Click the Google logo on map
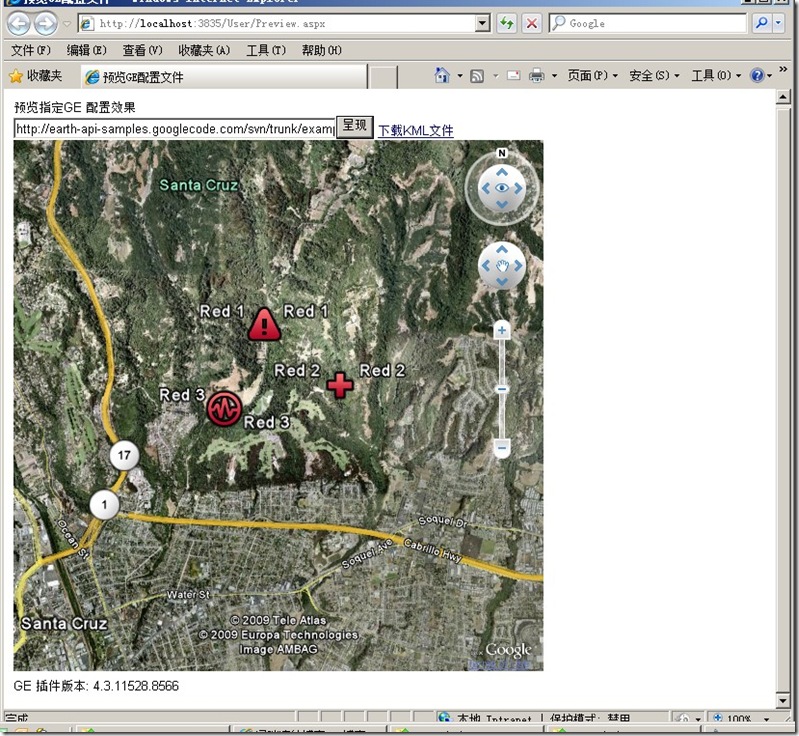Image resolution: width=799 pixels, height=736 pixels. (508, 650)
